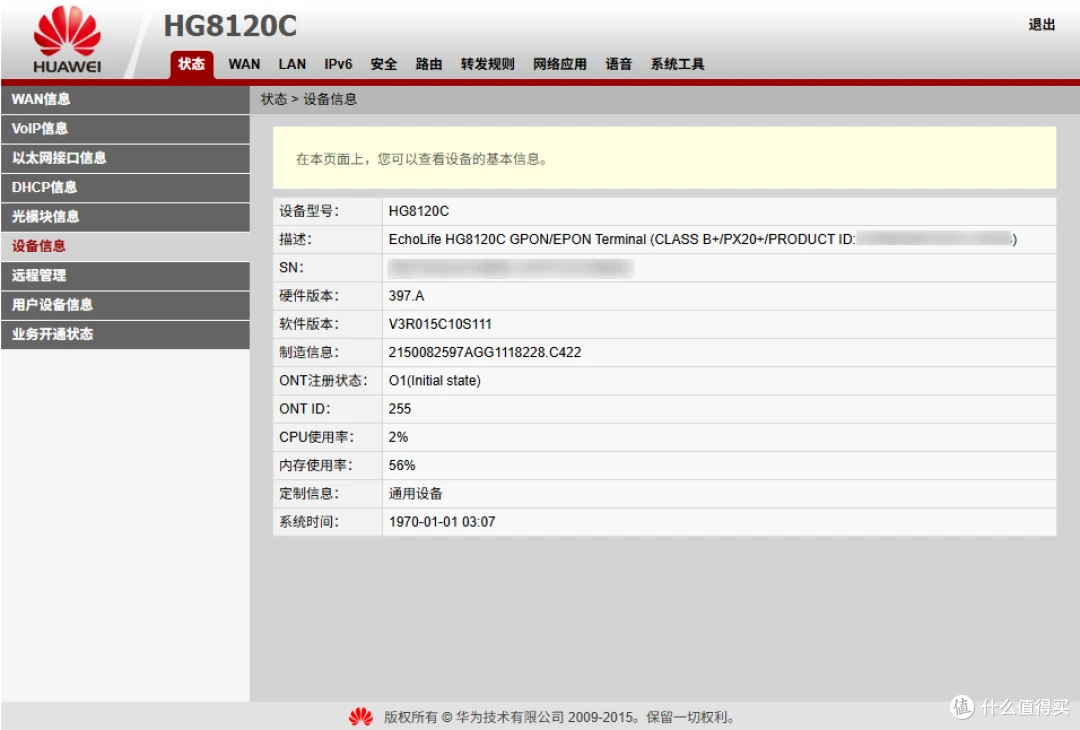
Task: Click the small Huawei logo in footer
Action: coord(361,717)
